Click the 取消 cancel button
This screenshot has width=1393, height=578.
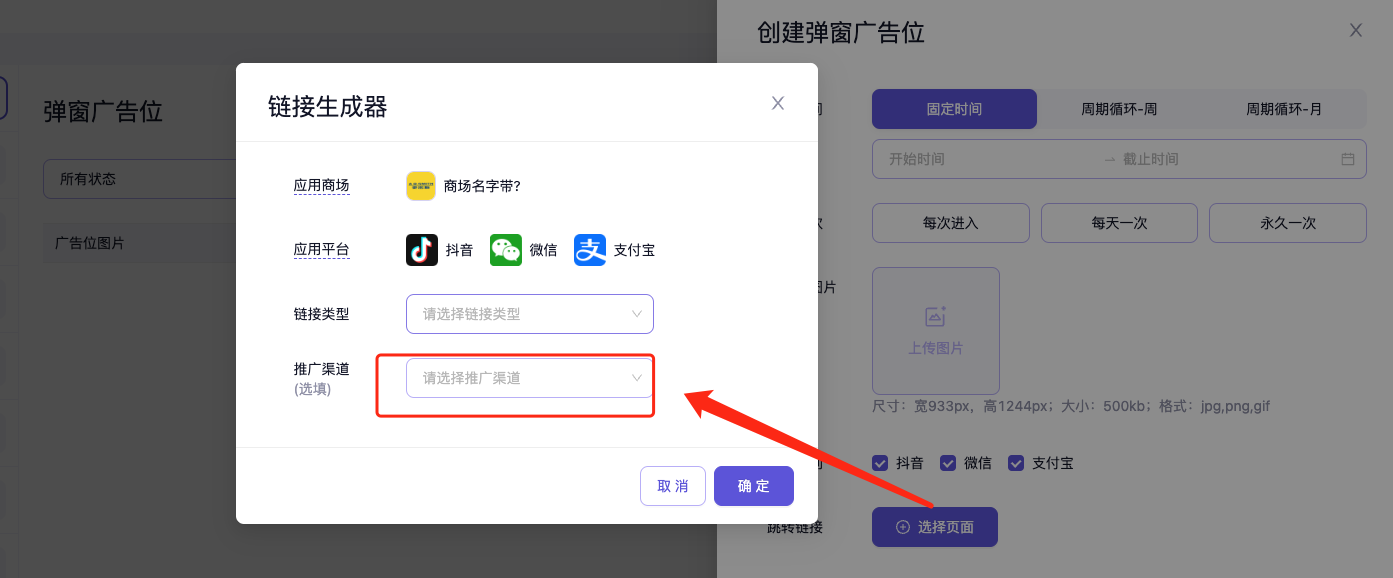click(673, 486)
